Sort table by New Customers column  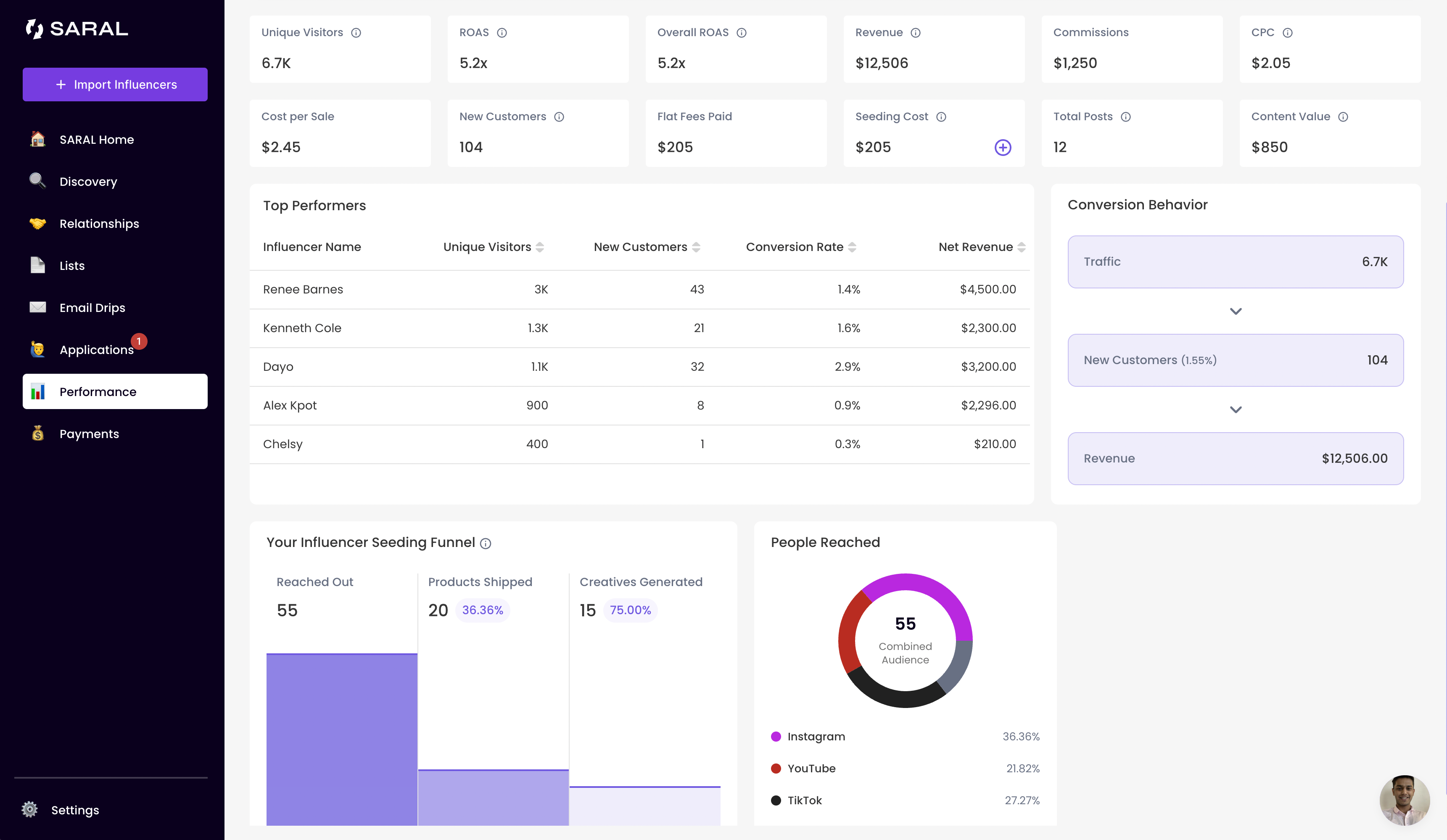tap(696, 247)
